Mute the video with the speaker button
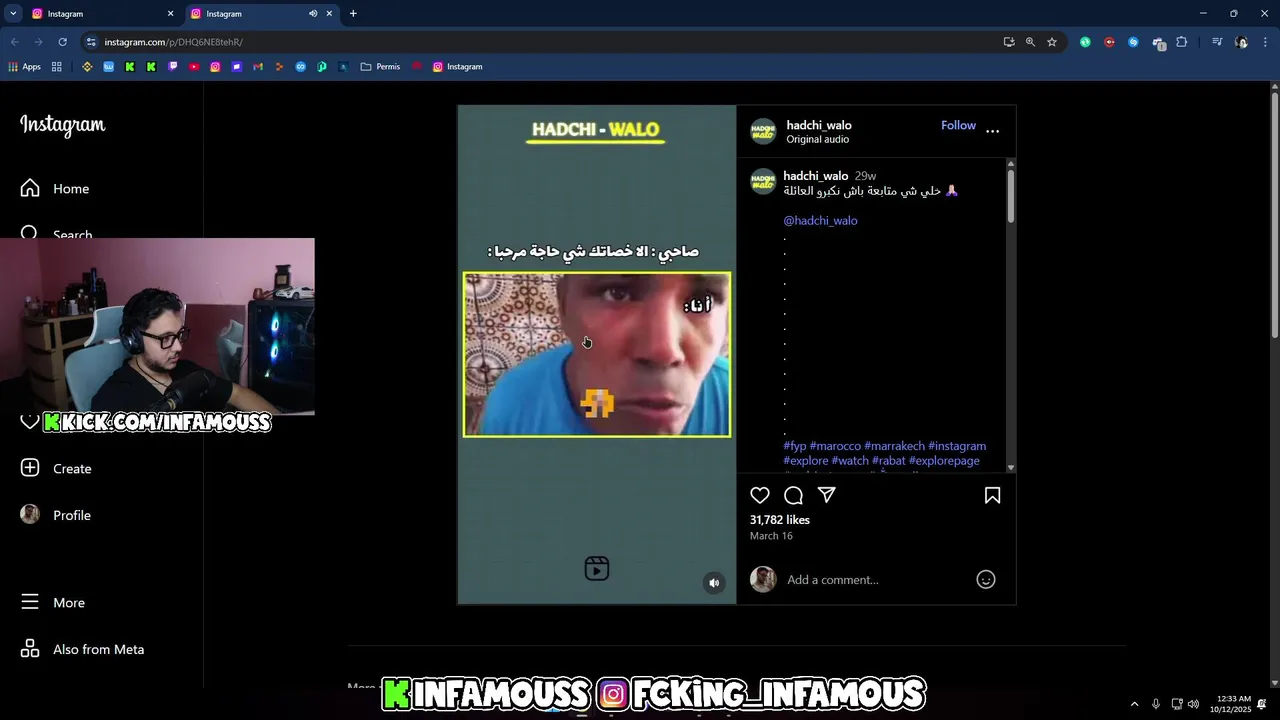 [x=714, y=583]
